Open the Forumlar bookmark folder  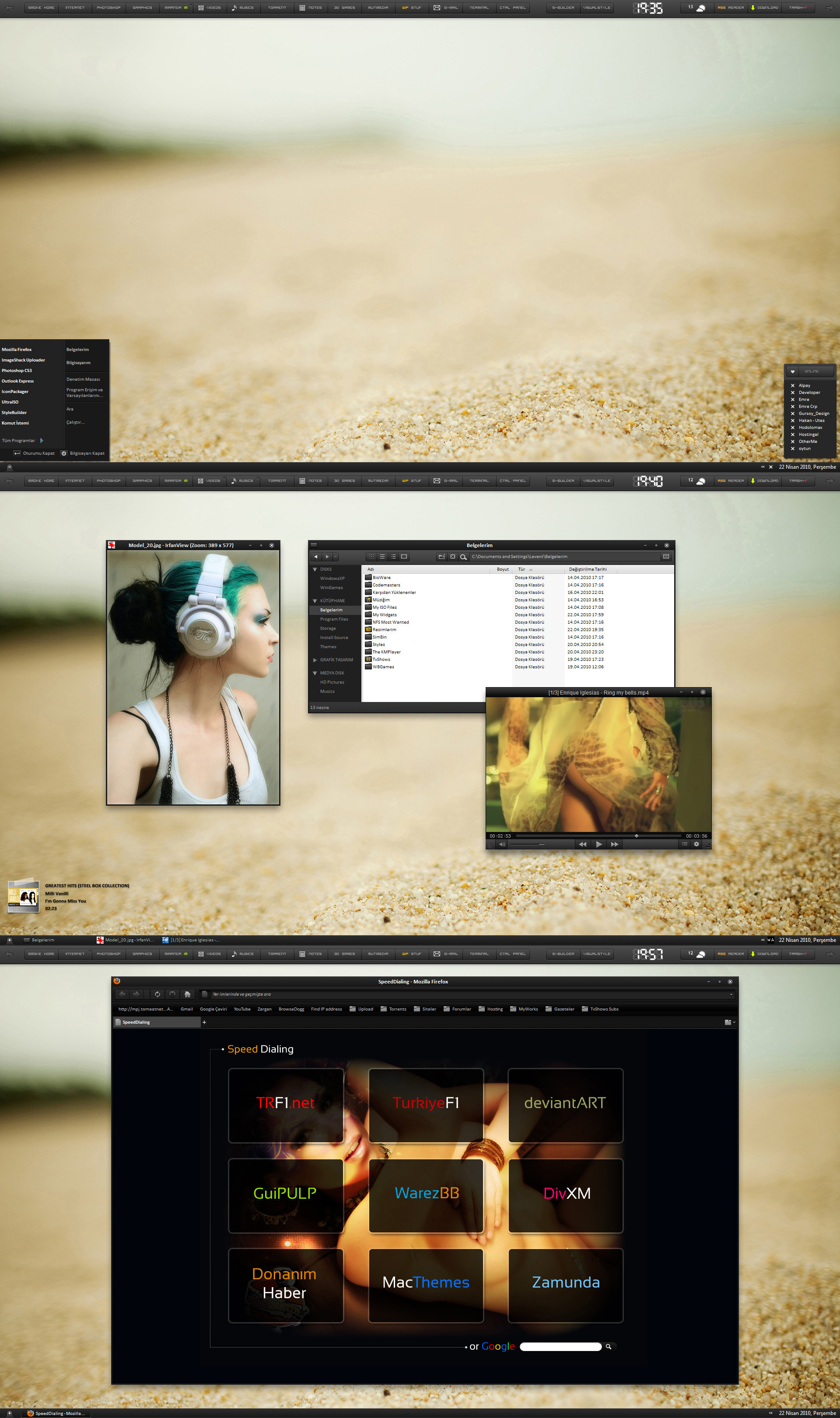pos(457,1009)
